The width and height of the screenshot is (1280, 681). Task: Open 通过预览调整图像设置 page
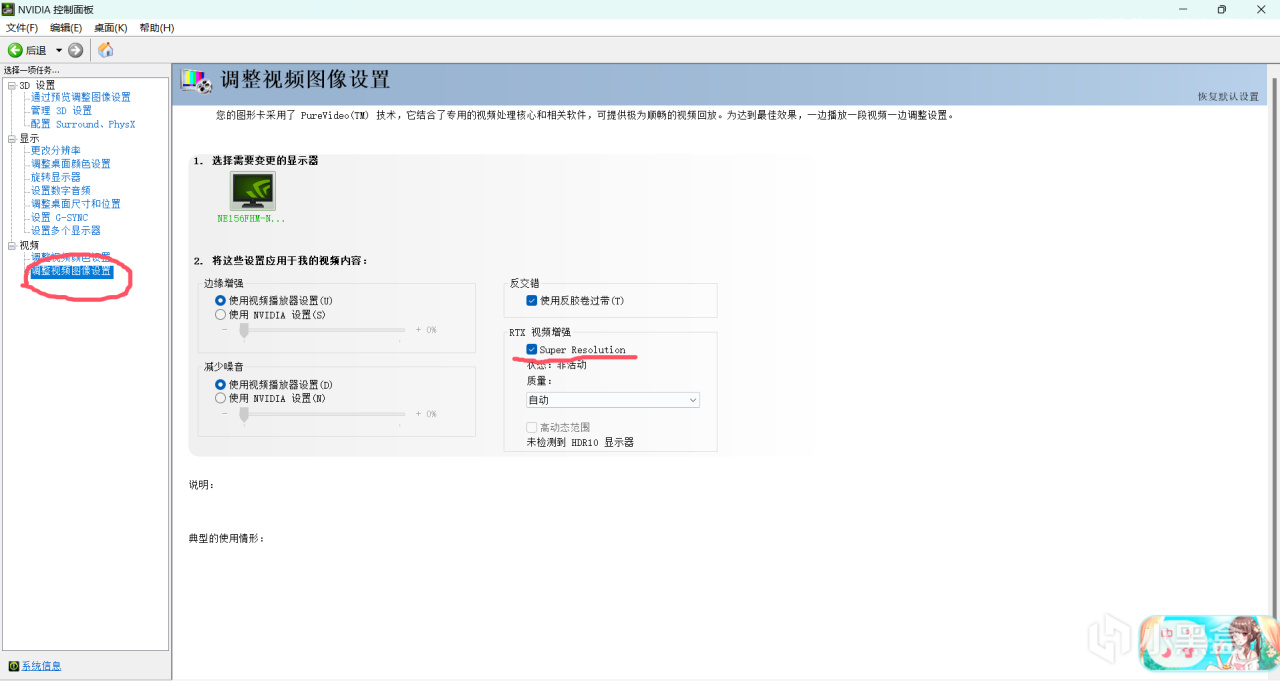(80, 97)
